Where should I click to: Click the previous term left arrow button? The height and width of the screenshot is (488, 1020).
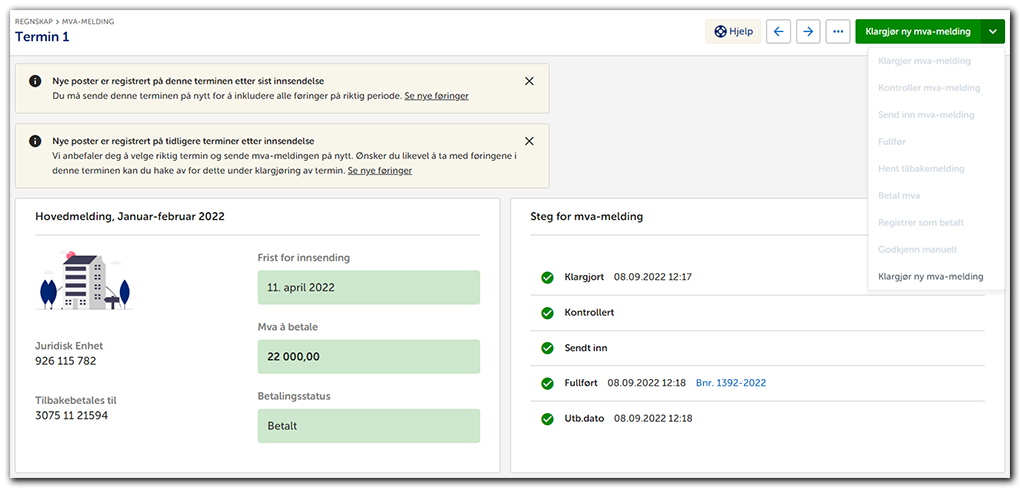point(779,31)
